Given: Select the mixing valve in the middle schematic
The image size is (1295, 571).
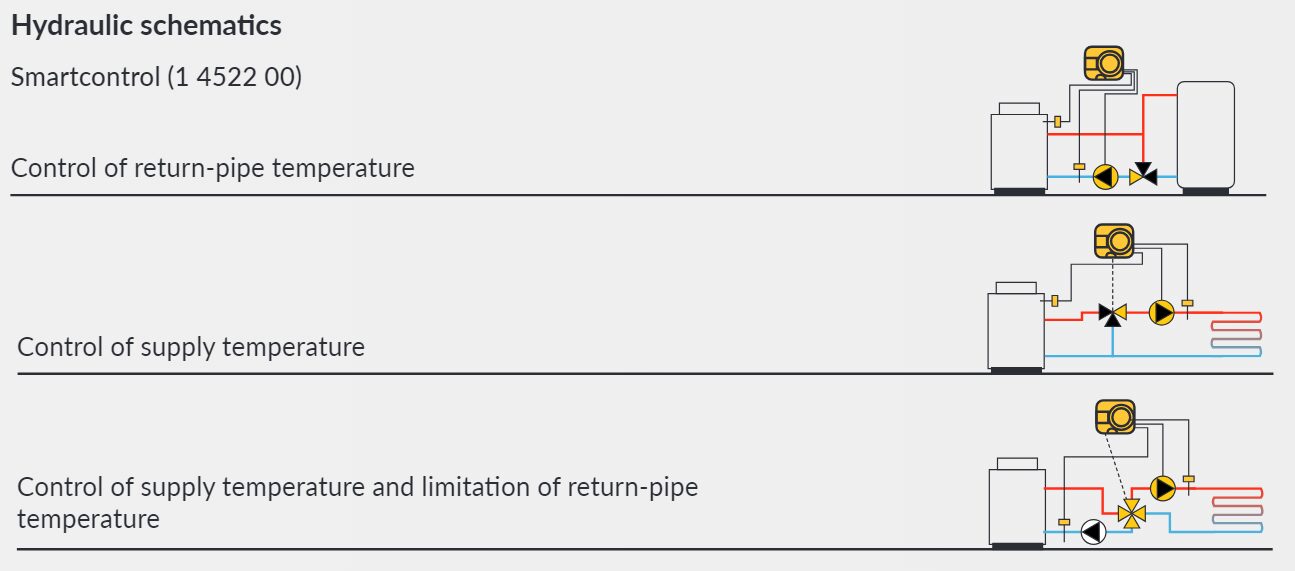Looking at the screenshot, I should point(1112,313).
